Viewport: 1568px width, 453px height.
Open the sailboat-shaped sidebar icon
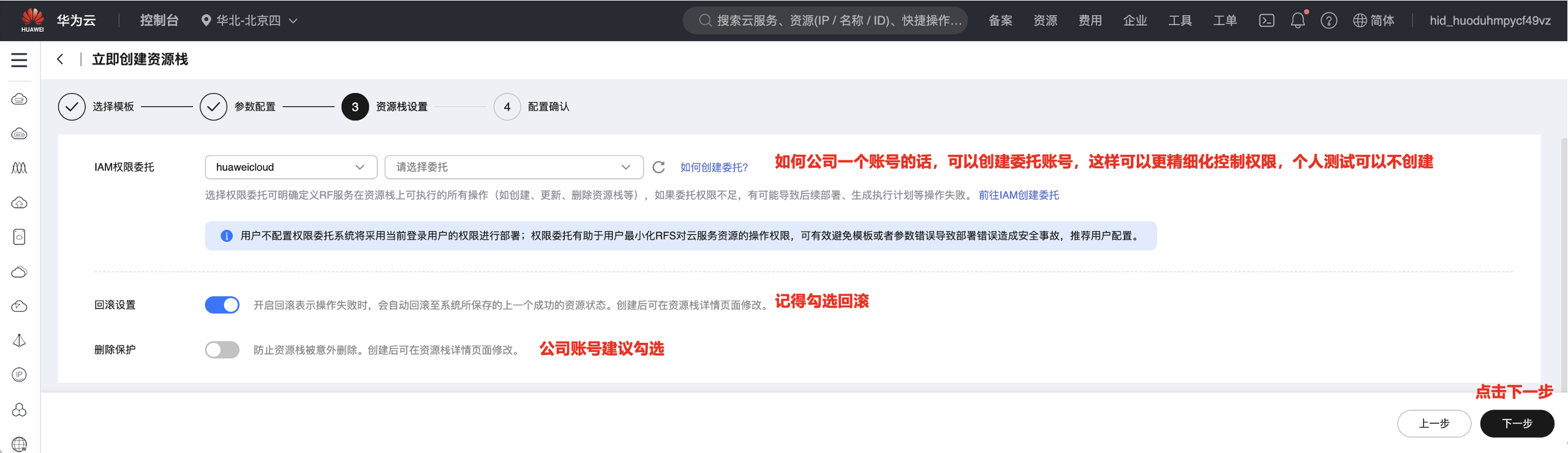(20, 340)
